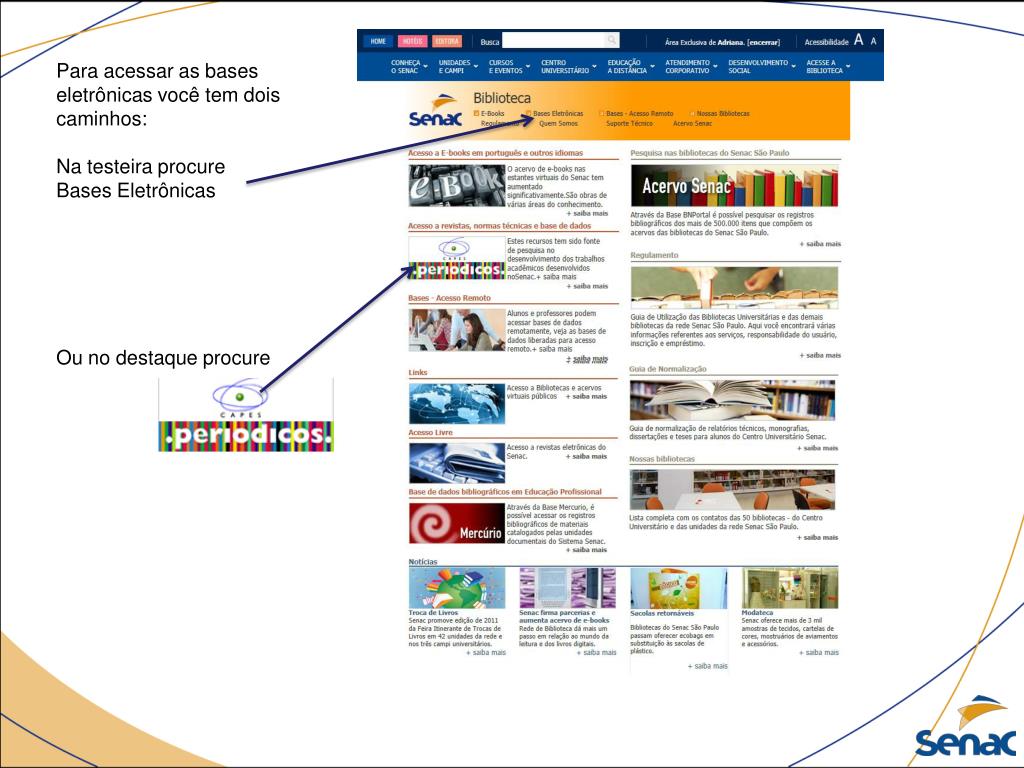Viewport: 1024px width, 768px height.
Task: Expand the ACESSE A BIBLIOTECA menu
Action: point(828,67)
